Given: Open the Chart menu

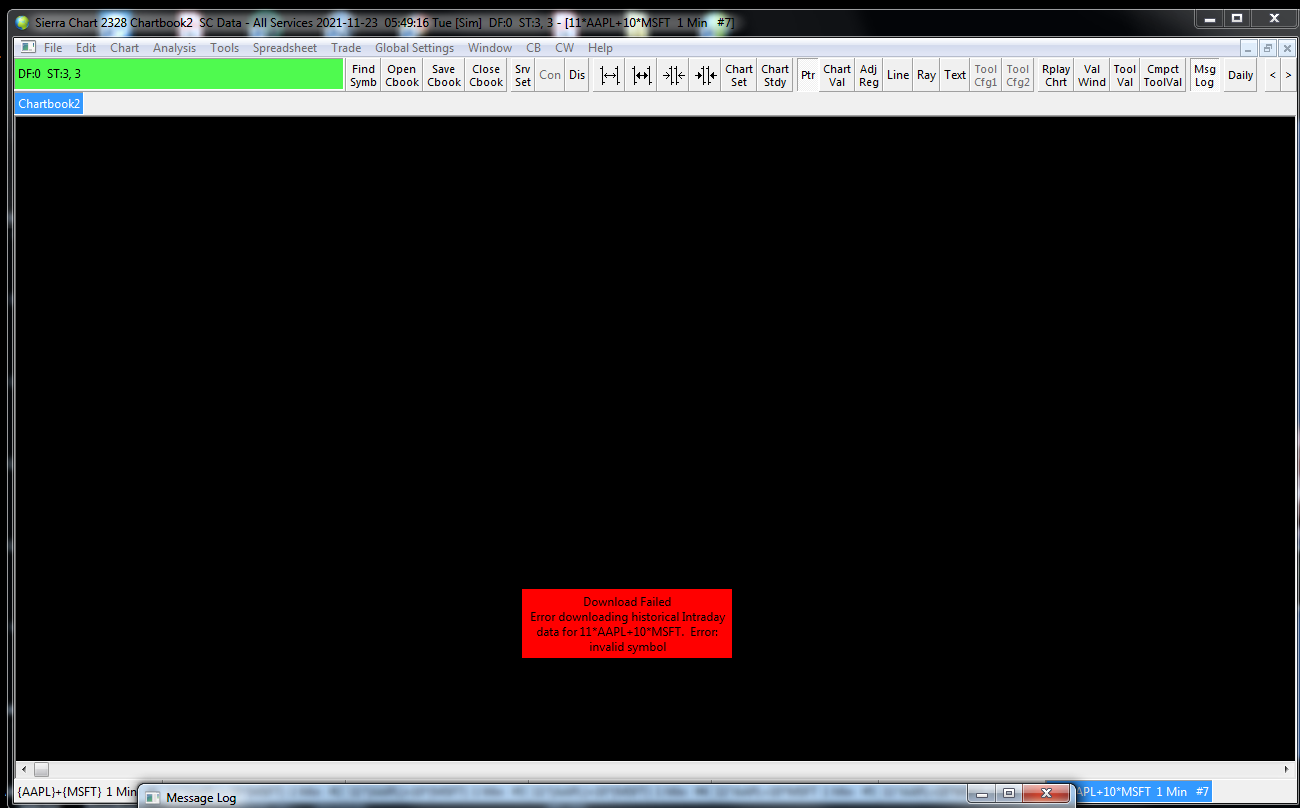Looking at the screenshot, I should click(125, 48).
